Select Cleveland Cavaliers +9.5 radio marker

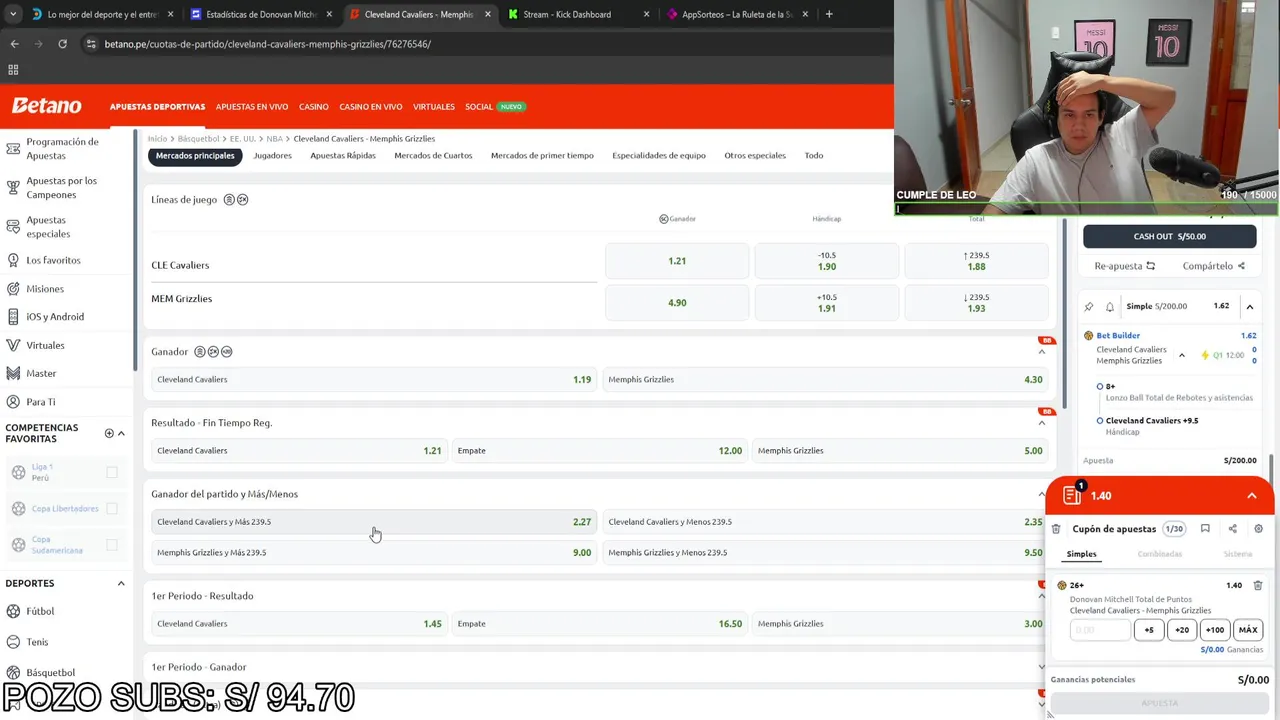[x=1100, y=421]
